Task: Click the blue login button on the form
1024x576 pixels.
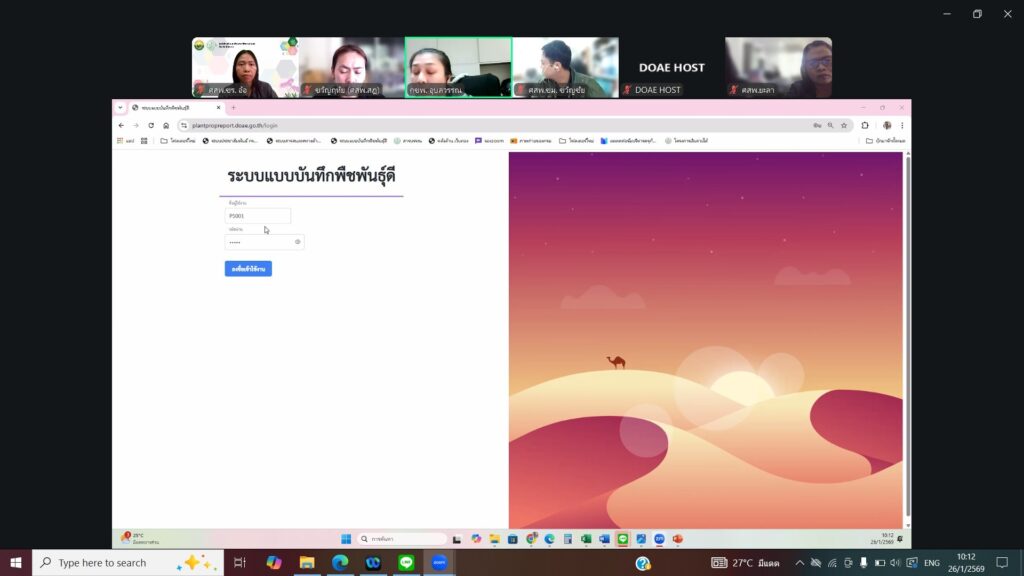Action: pyautogui.click(x=248, y=269)
